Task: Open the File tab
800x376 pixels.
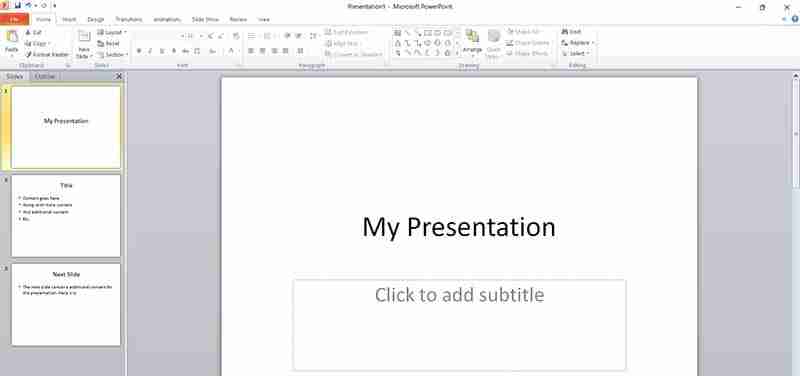Action: 14,19
